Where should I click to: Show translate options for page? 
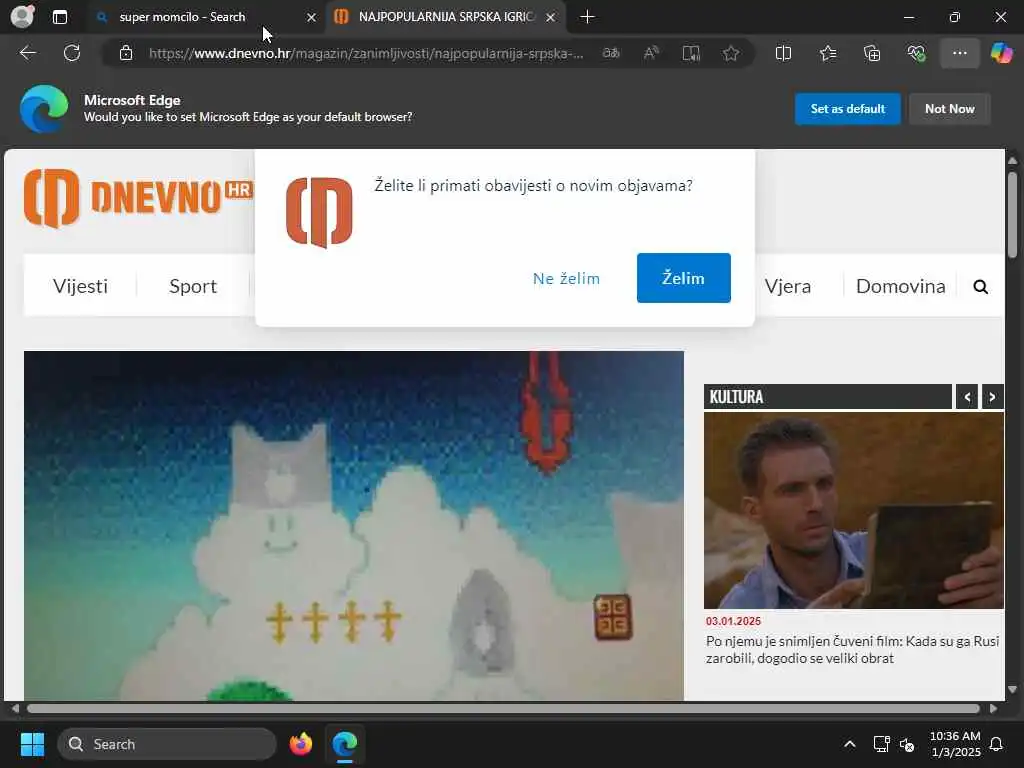(611, 53)
